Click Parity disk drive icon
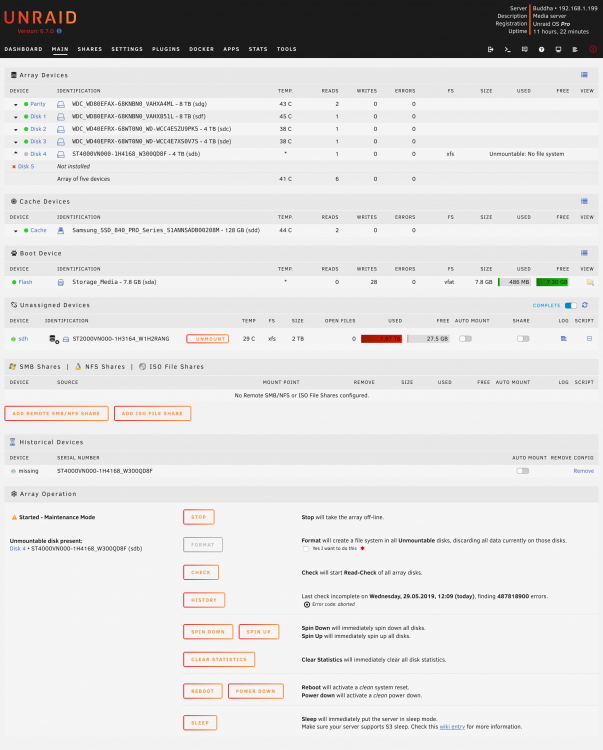The image size is (603, 750). [x=61, y=104]
